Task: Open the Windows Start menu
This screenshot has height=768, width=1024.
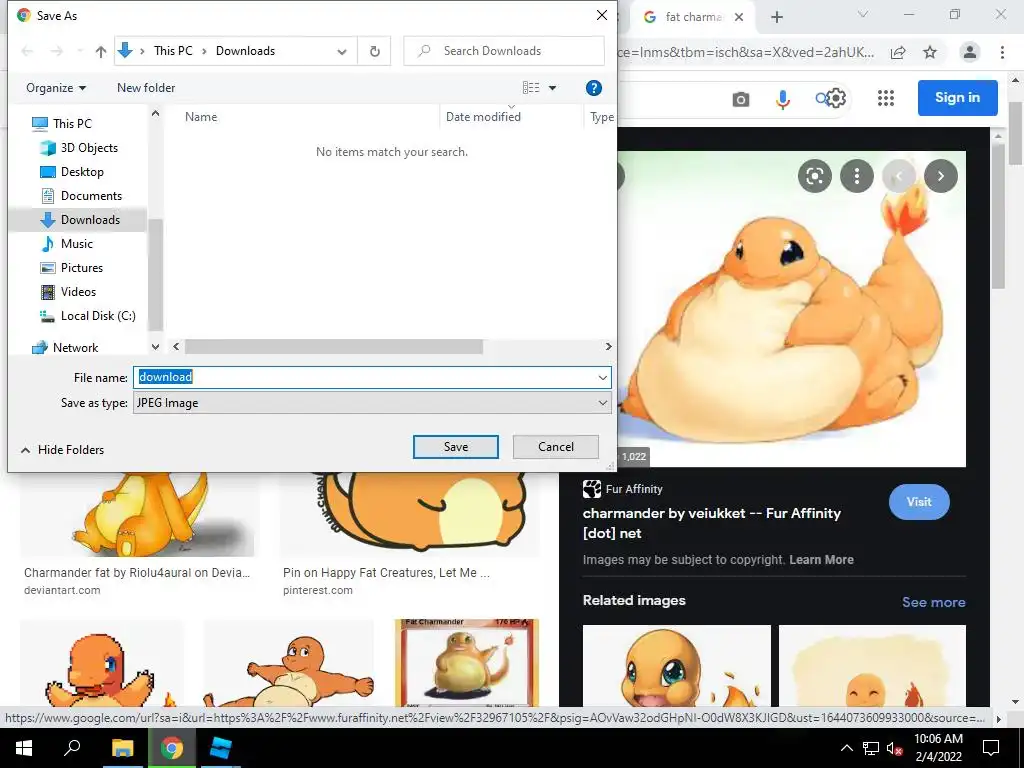Action: (24, 748)
